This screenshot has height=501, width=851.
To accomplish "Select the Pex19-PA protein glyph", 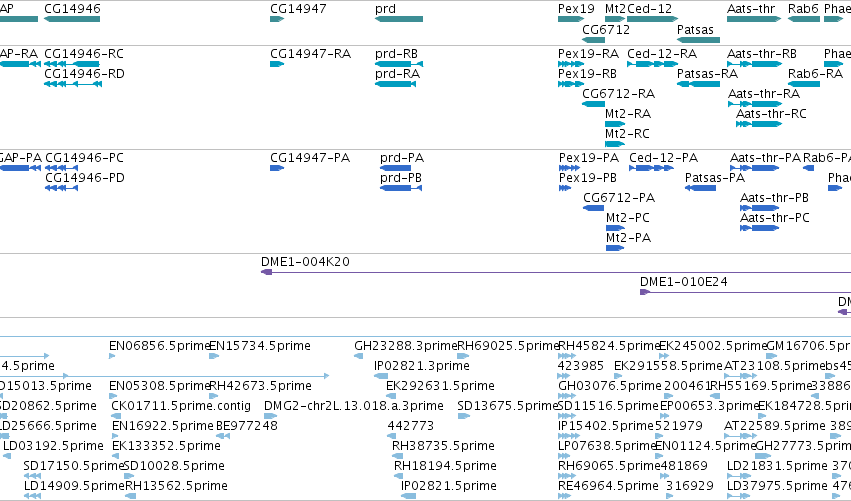I will (x=569, y=168).
